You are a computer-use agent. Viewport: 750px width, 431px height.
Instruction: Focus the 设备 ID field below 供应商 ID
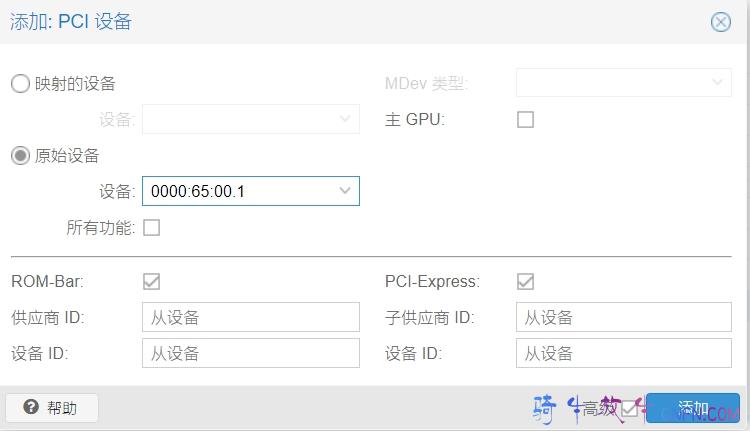[250, 353]
